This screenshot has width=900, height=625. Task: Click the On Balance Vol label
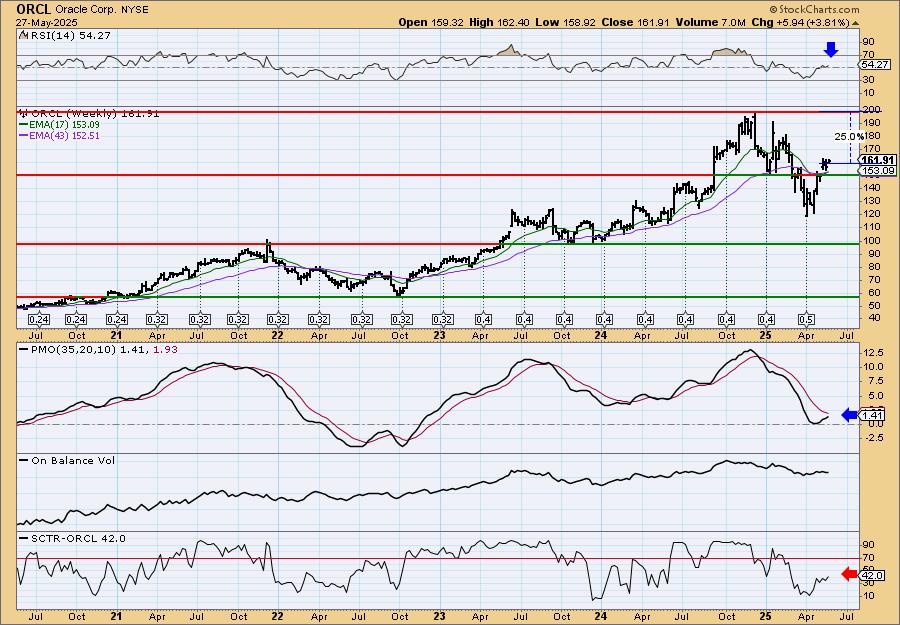[72, 460]
